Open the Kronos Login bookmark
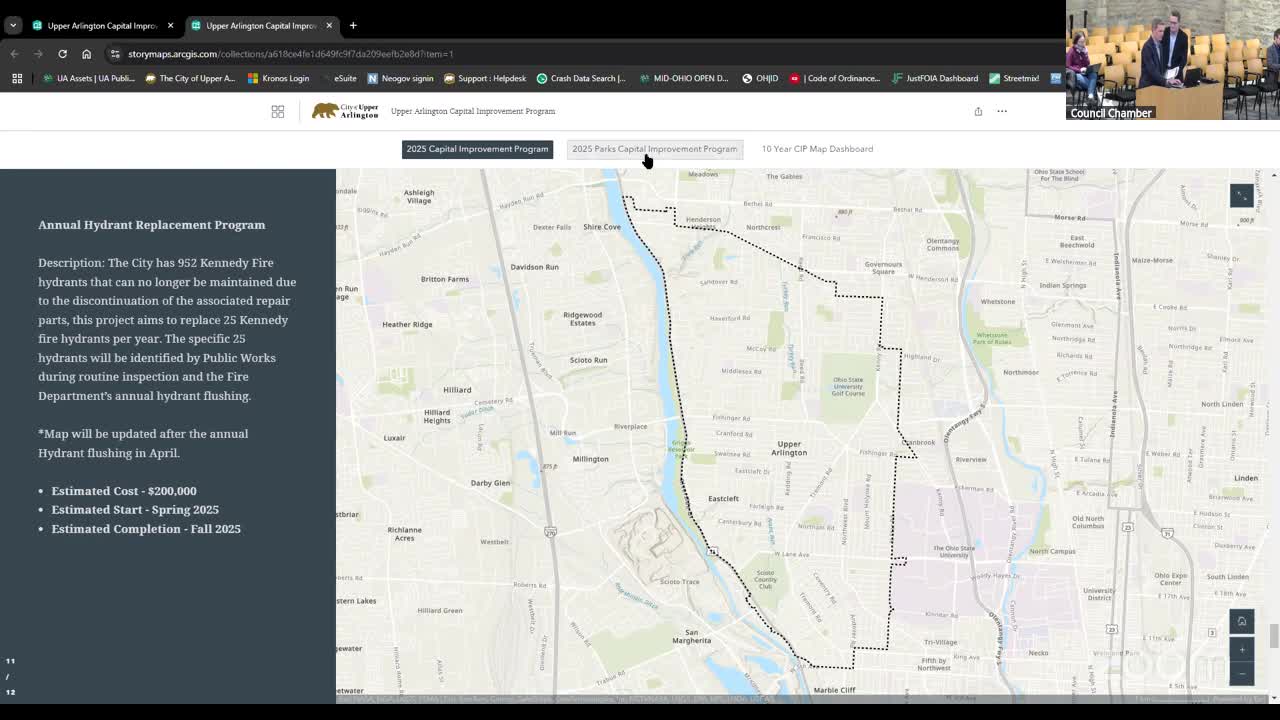 (x=278, y=78)
